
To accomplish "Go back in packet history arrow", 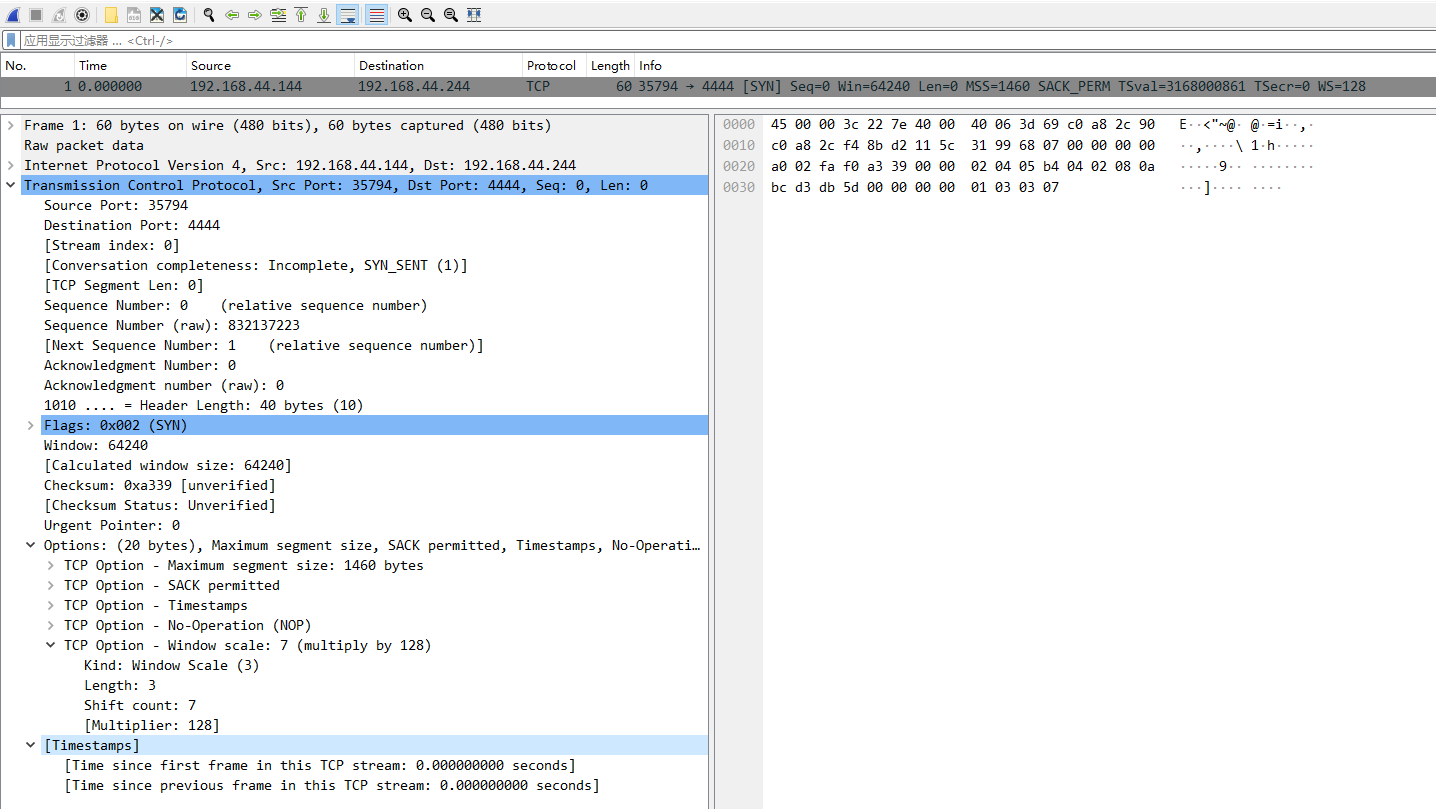I will point(232,15).
